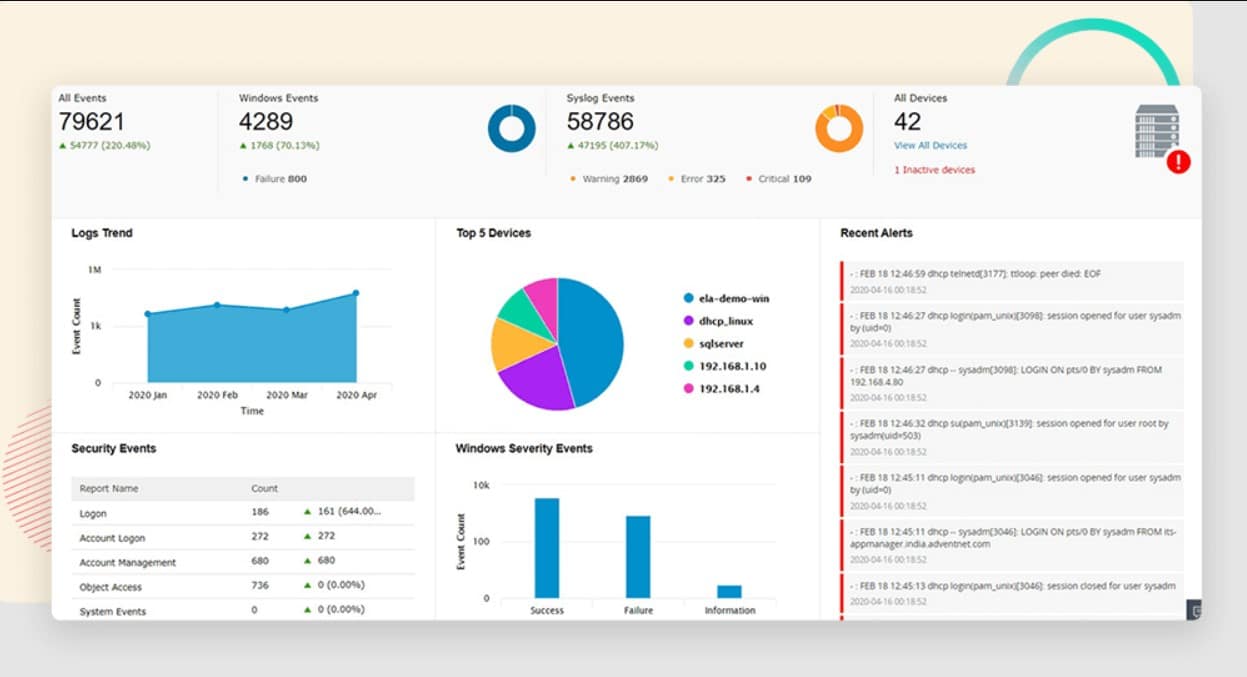The width and height of the screenshot is (1247, 677).
Task: Open the System Events report row
Action: [x=243, y=610]
